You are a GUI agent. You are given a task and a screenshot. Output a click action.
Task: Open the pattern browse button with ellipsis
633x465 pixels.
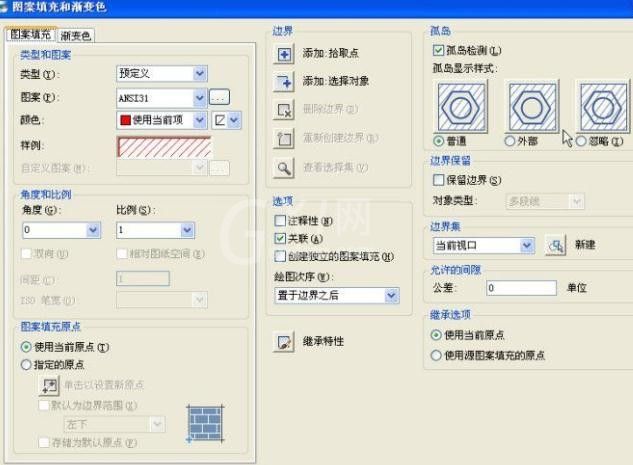[220, 97]
